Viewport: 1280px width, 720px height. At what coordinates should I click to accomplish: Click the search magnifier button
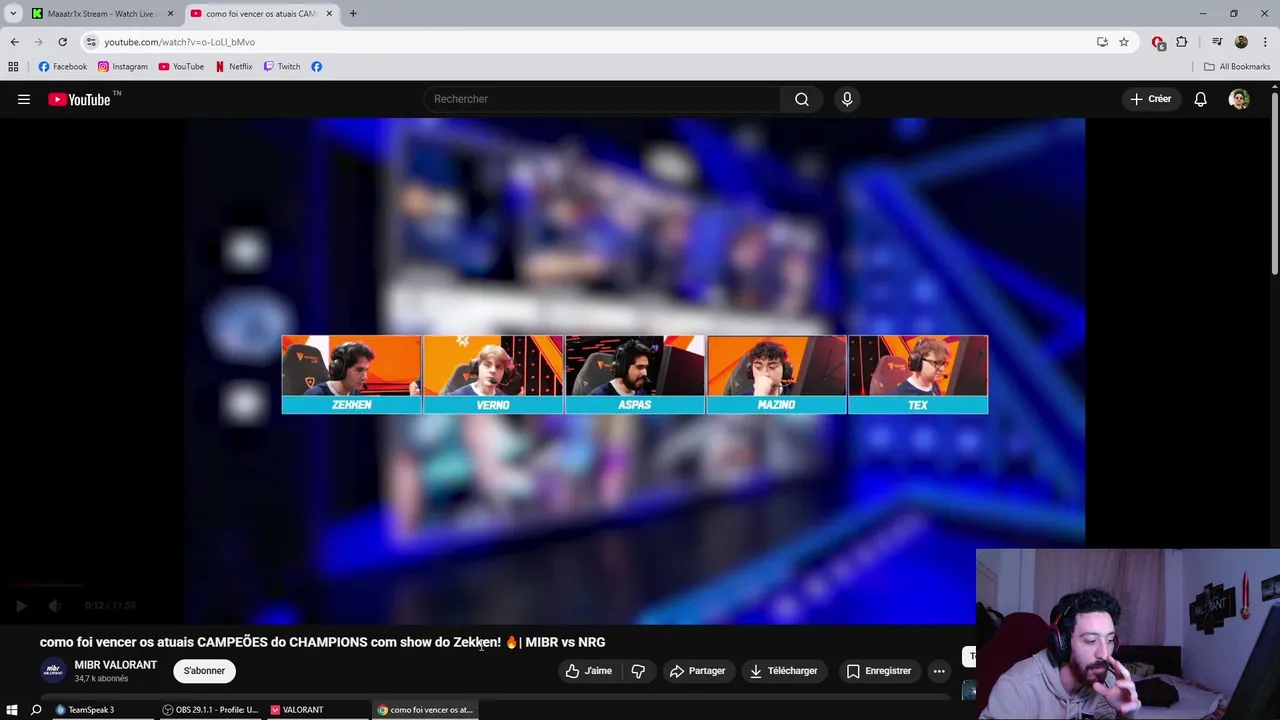point(802,99)
